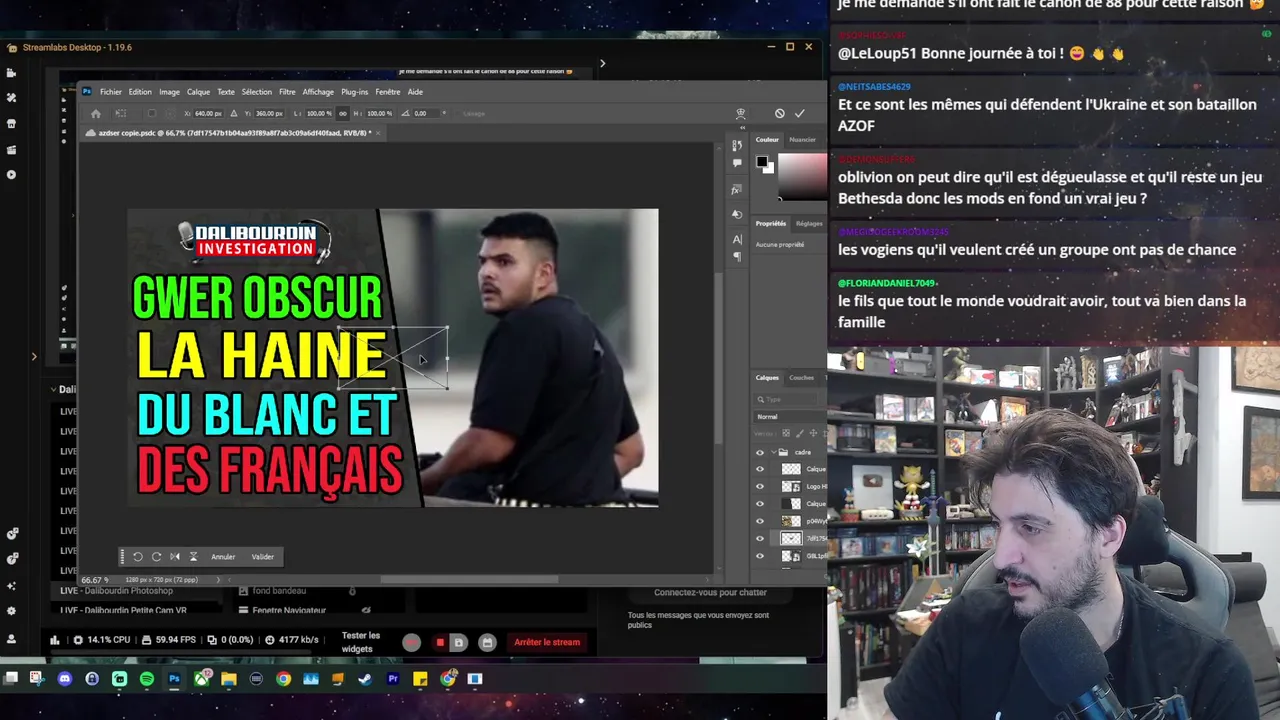This screenshot has height=720, width=1280.
Task: Expand the Streamlabs left sidebar arrow
Action: pos(34,356)
